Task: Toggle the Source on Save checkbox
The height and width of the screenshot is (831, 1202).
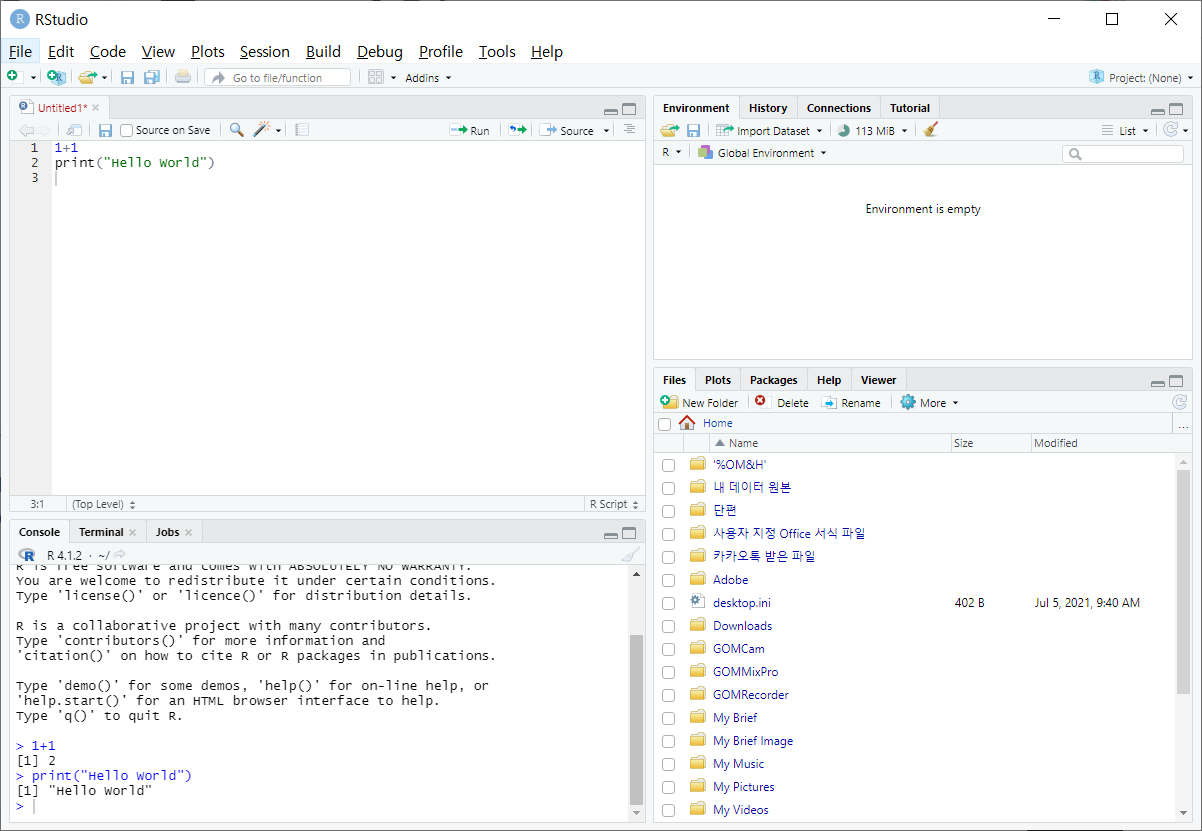Action: tap(127, 130)
